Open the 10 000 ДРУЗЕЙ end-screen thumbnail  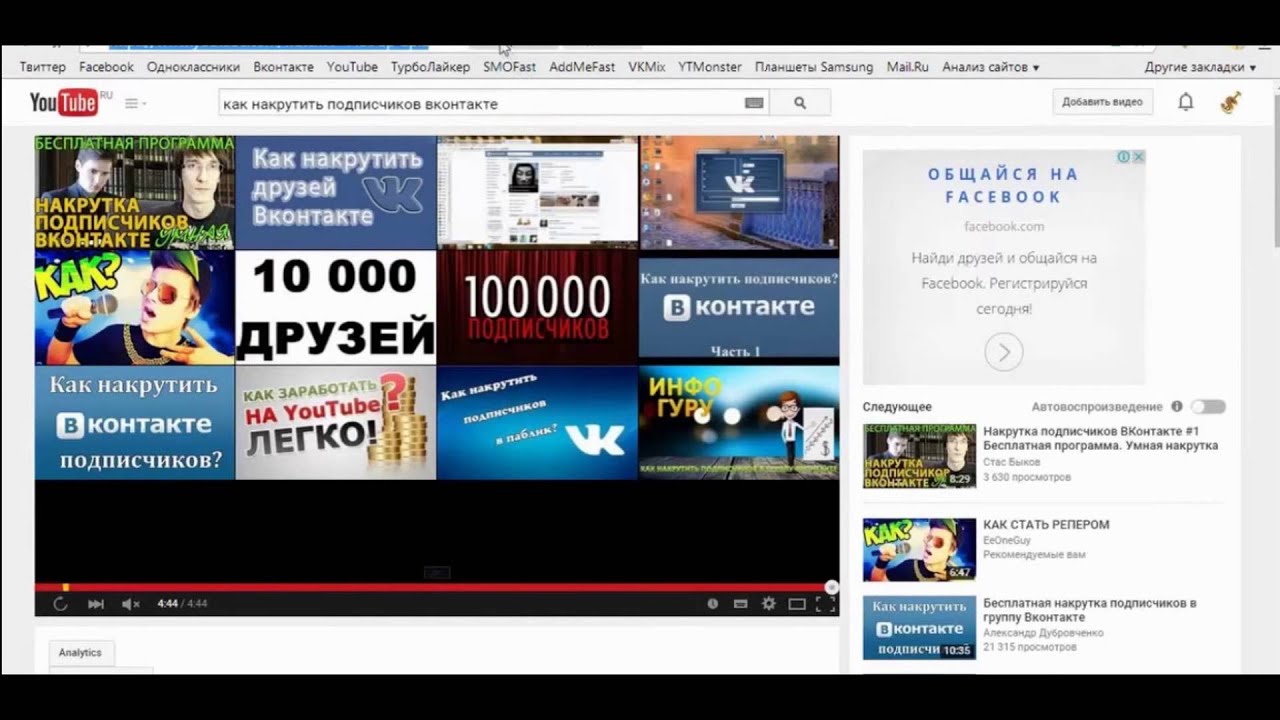pyautogui.click(x=336, y=307)
